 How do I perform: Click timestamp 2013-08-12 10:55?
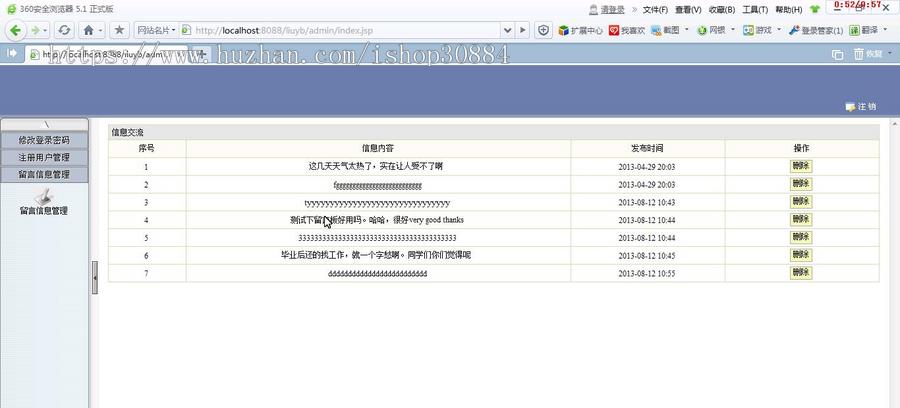click(647, 274)
